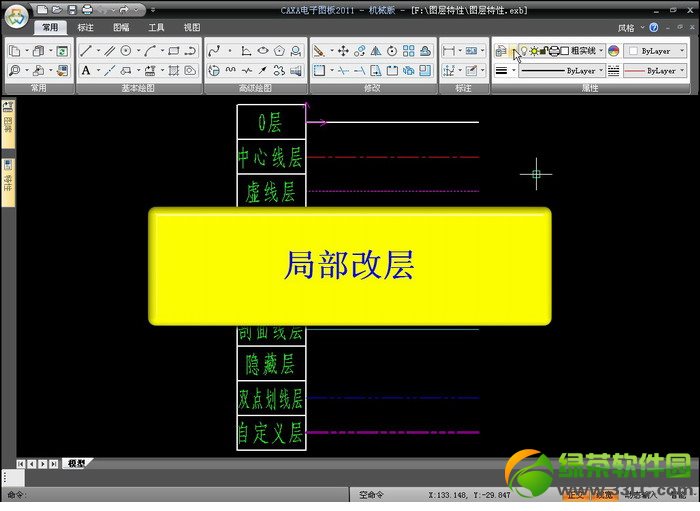This screenshot has width=700, height=511.
Task: Toggle 正交 orthogonal mode in status bar
Action: (576, 494)
